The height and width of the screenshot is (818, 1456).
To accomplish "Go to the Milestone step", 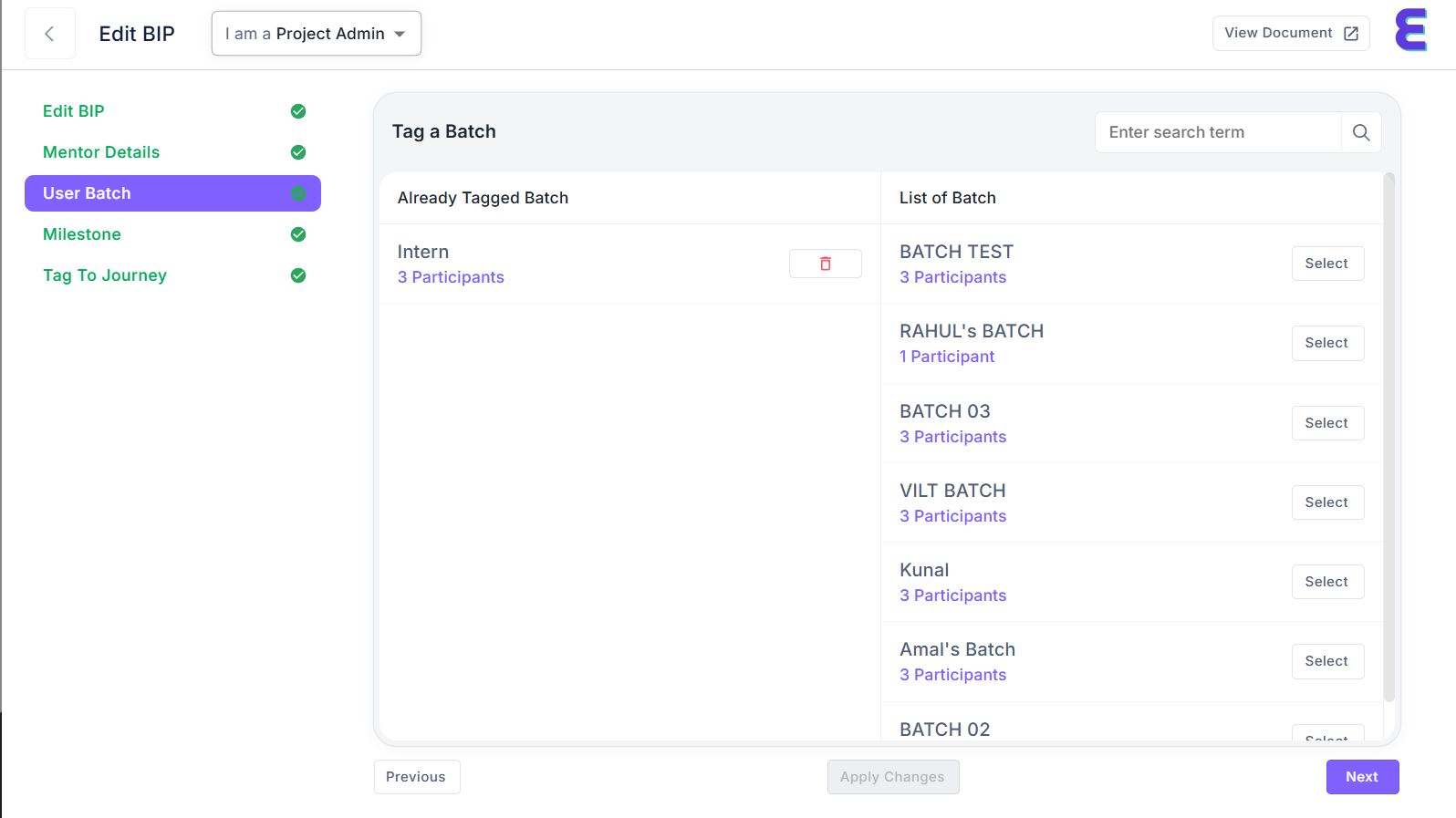I will pyautogui.click(x=82, y=234).
